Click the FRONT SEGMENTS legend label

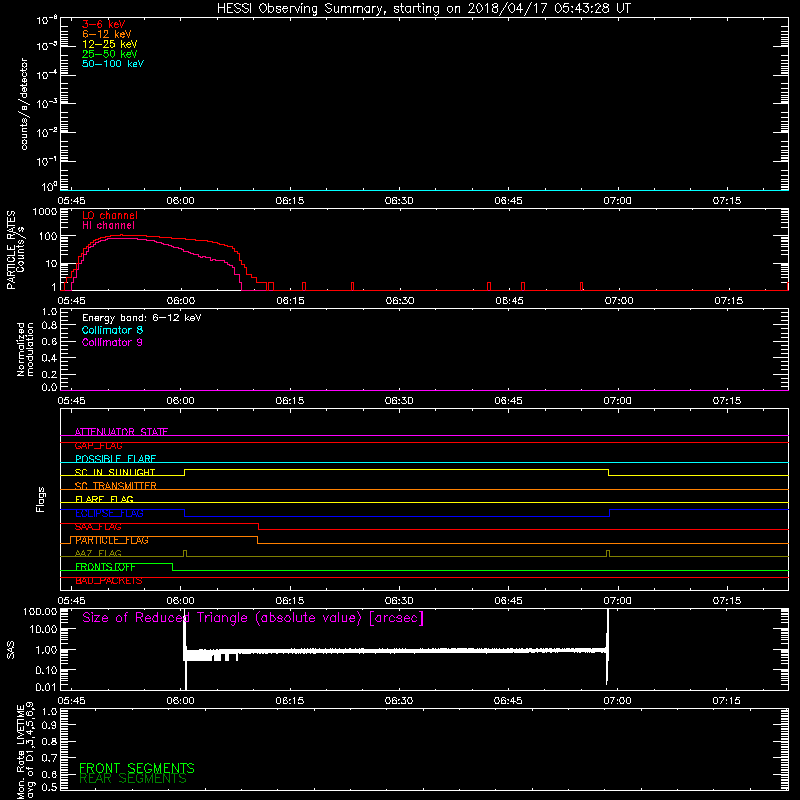(x=137, y=768)
